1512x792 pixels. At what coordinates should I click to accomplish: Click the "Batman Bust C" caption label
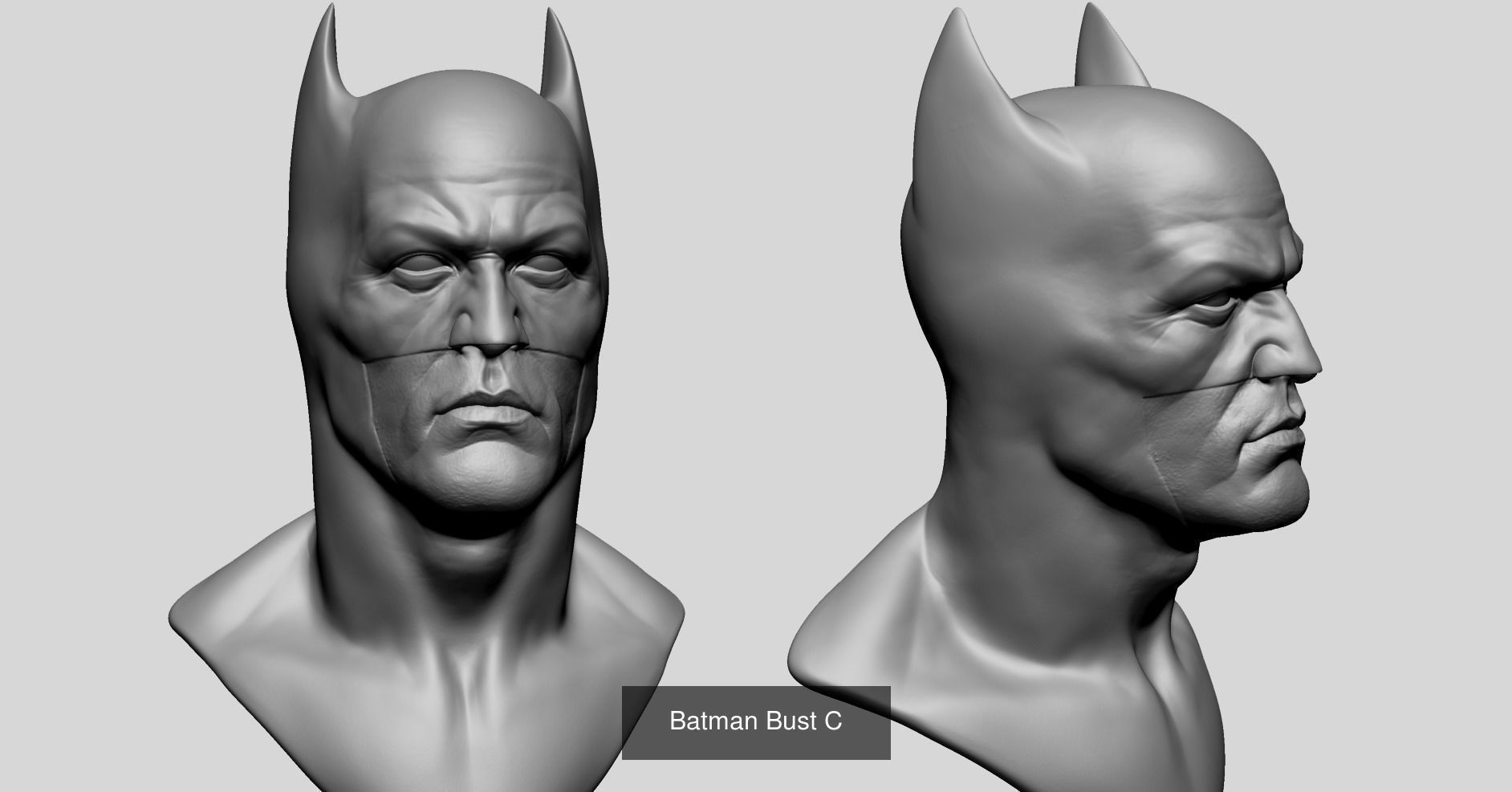756,721
